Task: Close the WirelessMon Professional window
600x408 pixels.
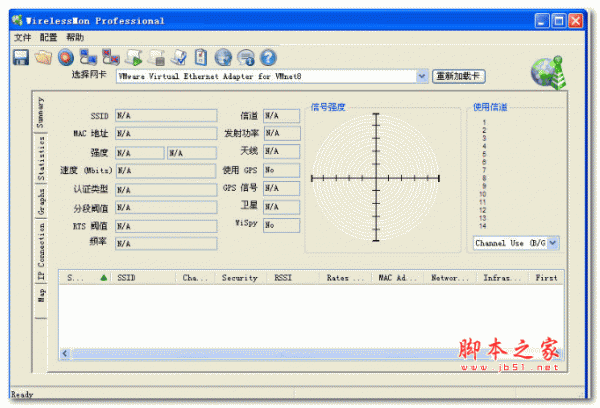Action: click(x=576, y=20)
